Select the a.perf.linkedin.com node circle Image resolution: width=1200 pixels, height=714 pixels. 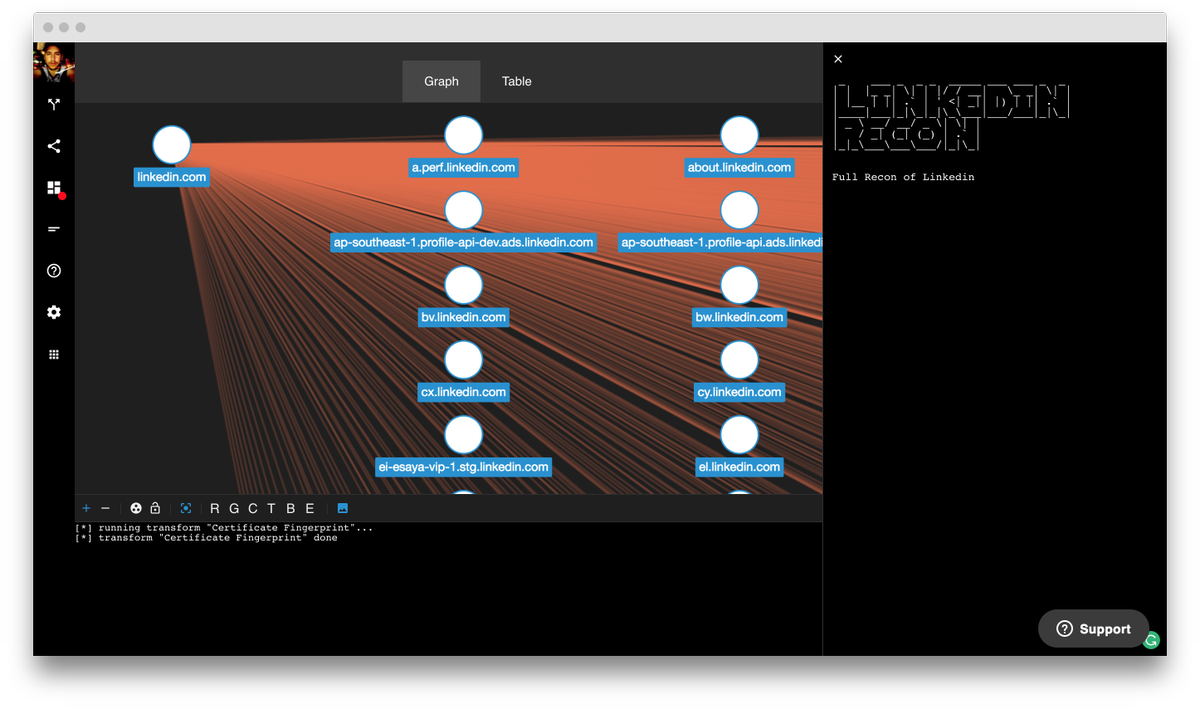point(464,135)
